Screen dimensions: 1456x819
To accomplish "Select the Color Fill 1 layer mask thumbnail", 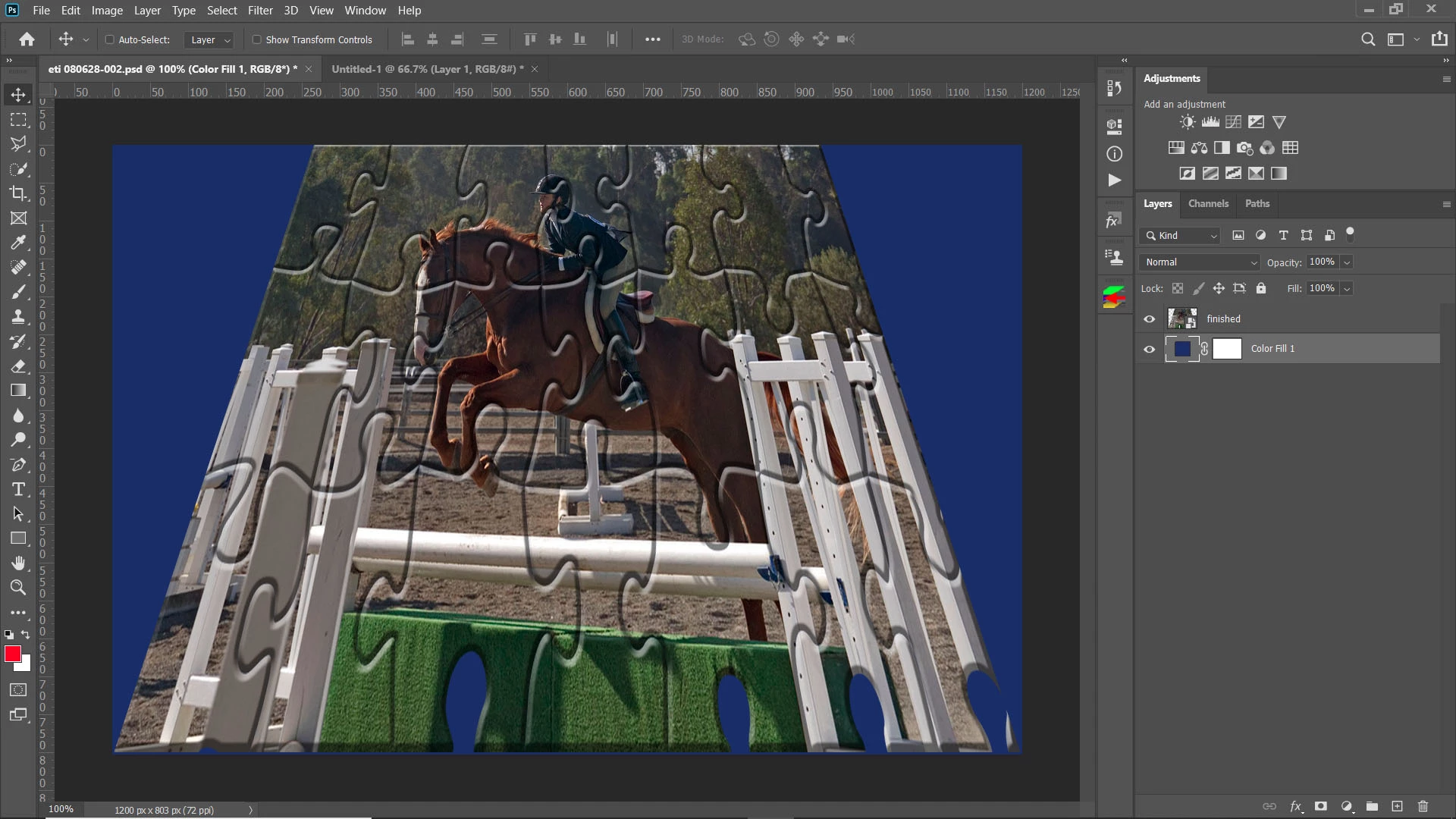I will (1226, 349).
